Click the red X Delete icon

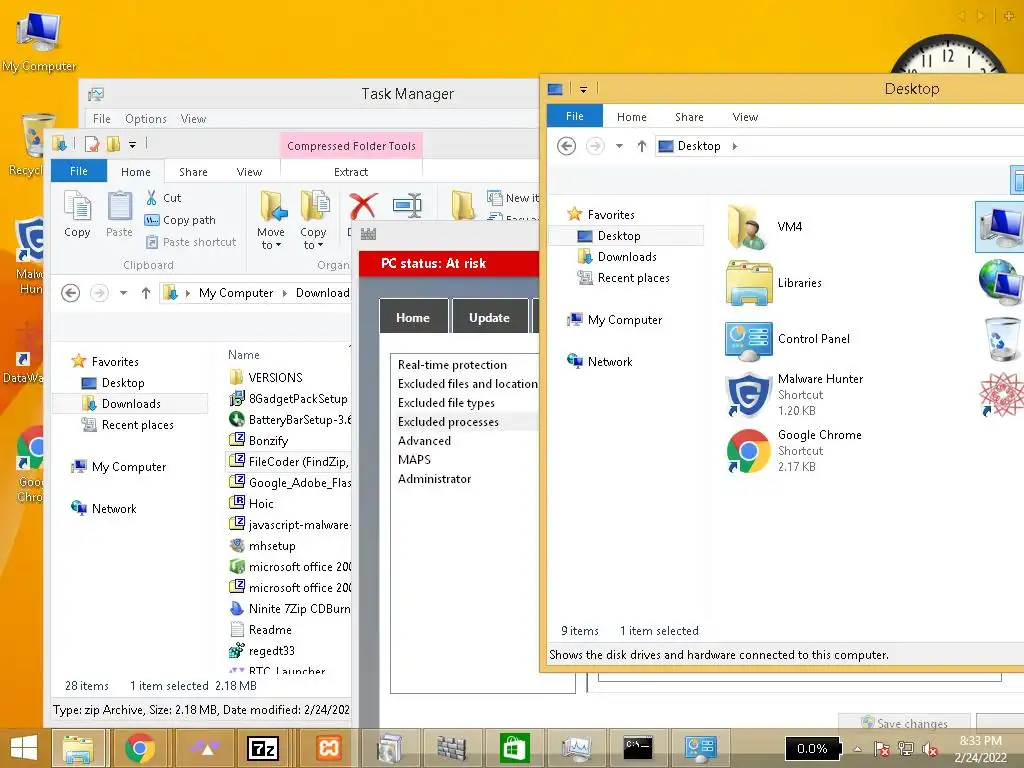pos(363,206)
